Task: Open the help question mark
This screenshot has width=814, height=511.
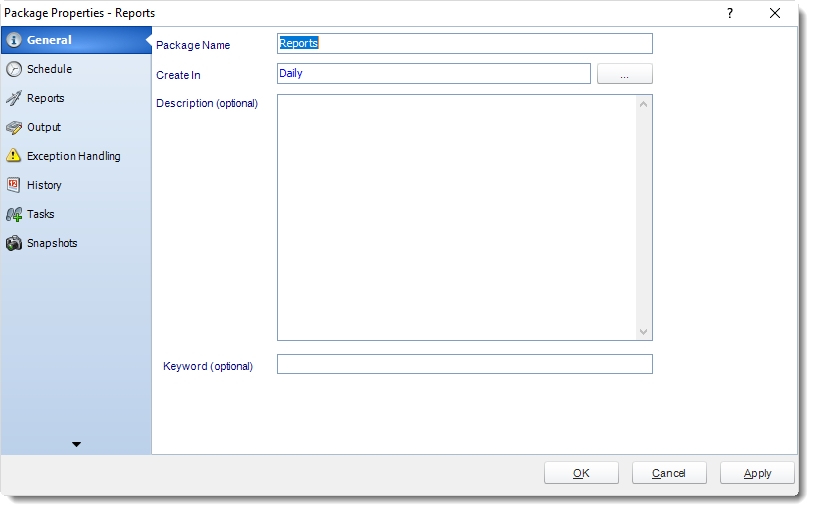Action: pos(730,13)
